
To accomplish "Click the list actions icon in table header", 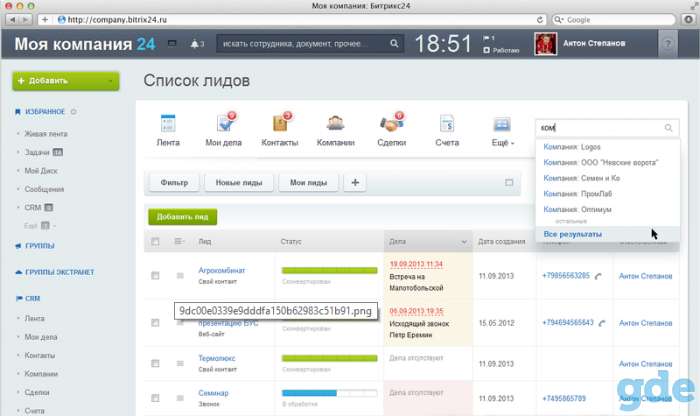I will pyautogui.click(x=179, y=241).
